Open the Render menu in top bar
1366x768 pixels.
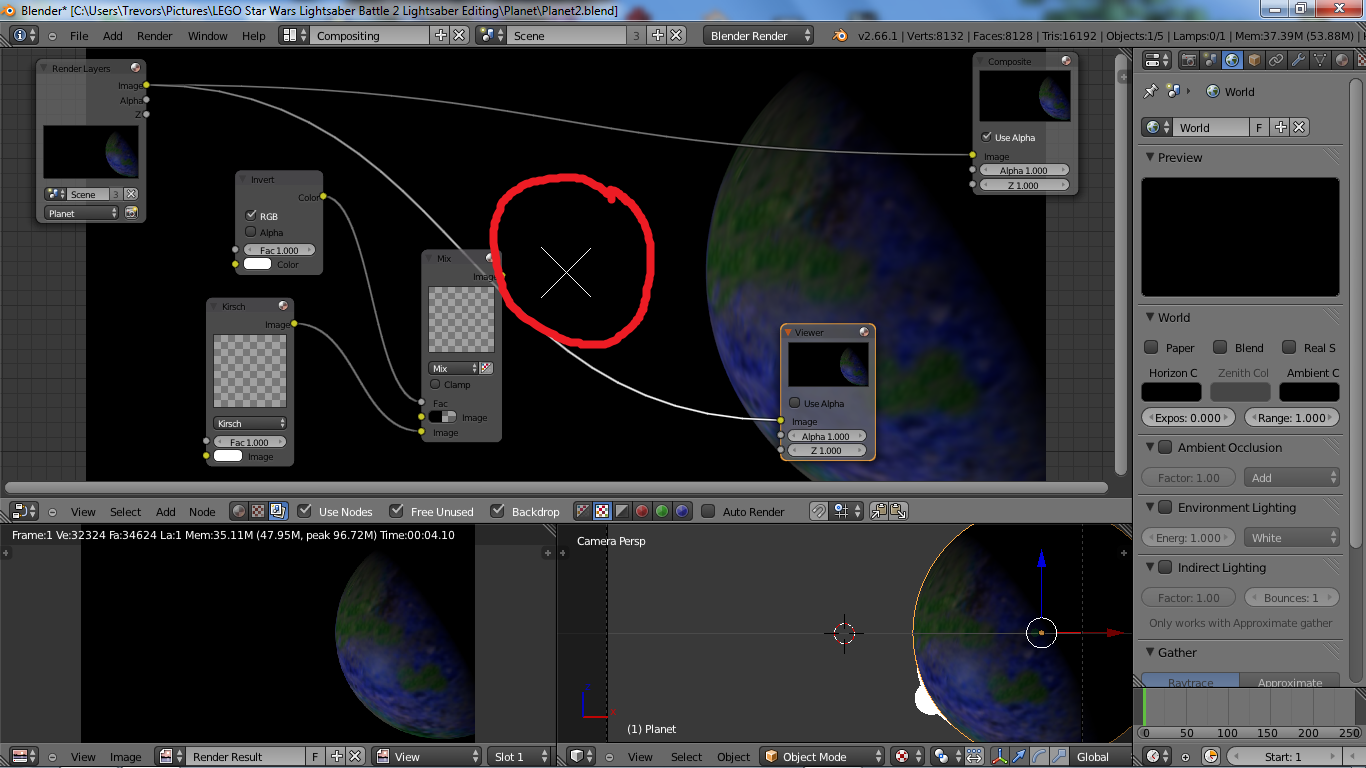coord(155,35)
